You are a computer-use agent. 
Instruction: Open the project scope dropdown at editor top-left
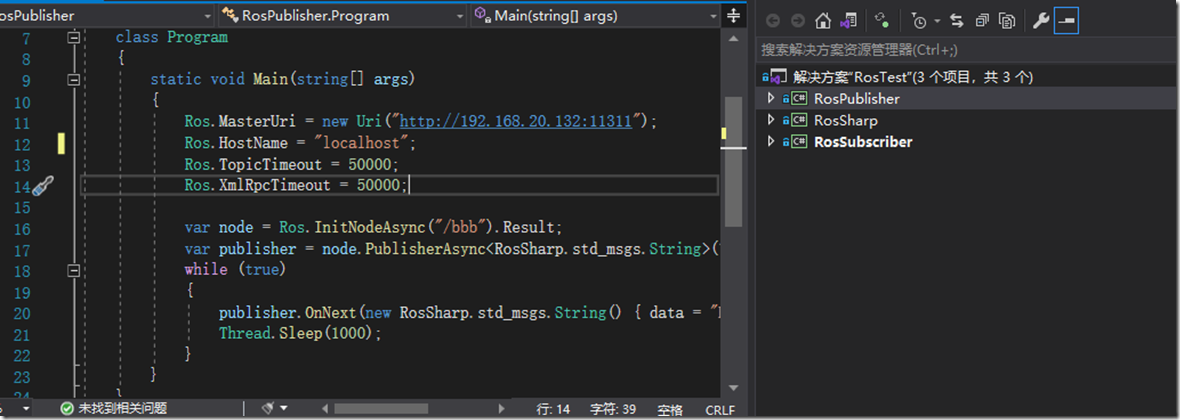tap(108, 16)
